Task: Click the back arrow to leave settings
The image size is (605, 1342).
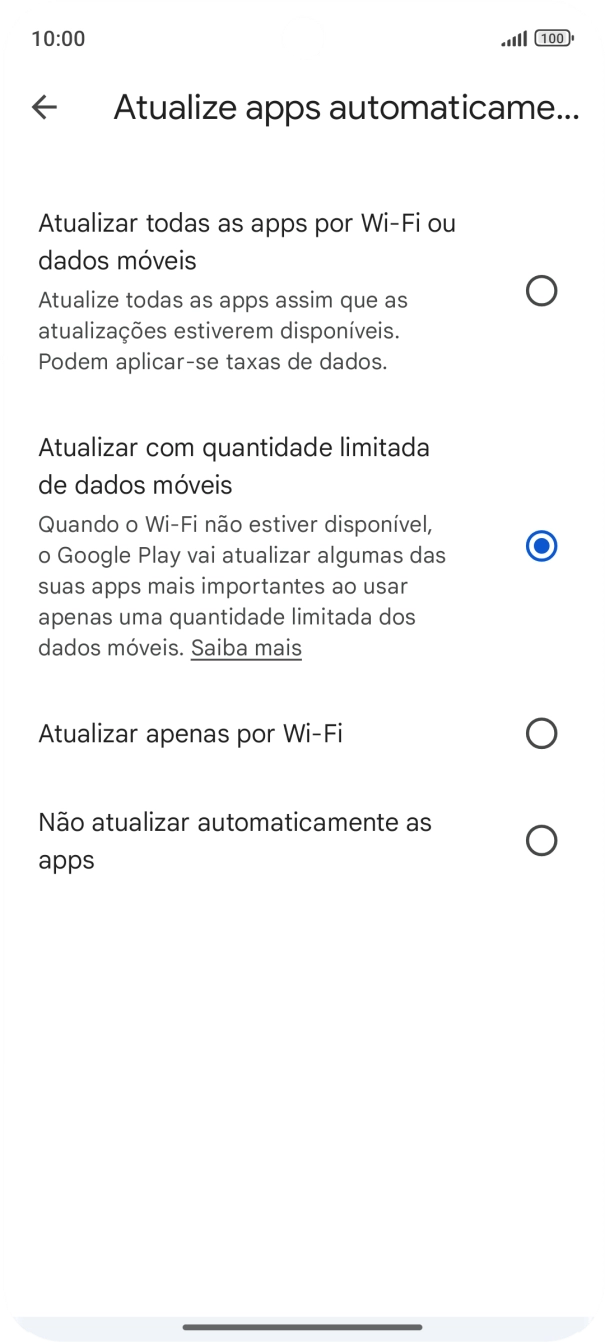Action: point(46,107)
